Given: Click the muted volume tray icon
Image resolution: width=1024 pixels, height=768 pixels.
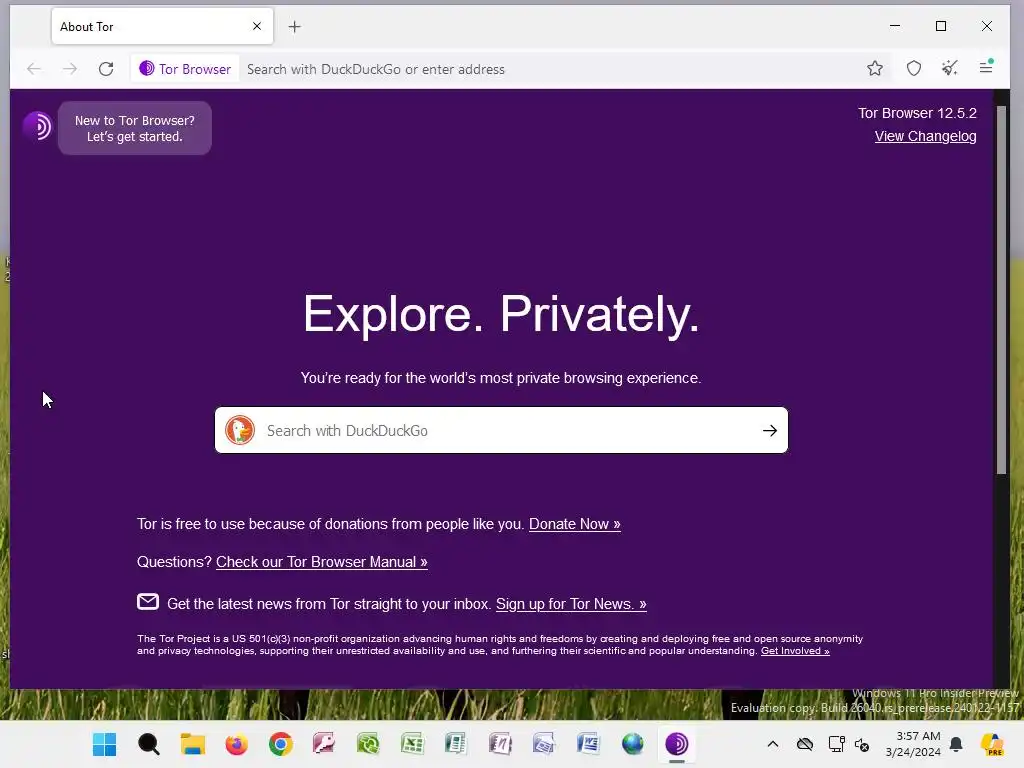Looking at the screenshot, I should tap(861, 744).
